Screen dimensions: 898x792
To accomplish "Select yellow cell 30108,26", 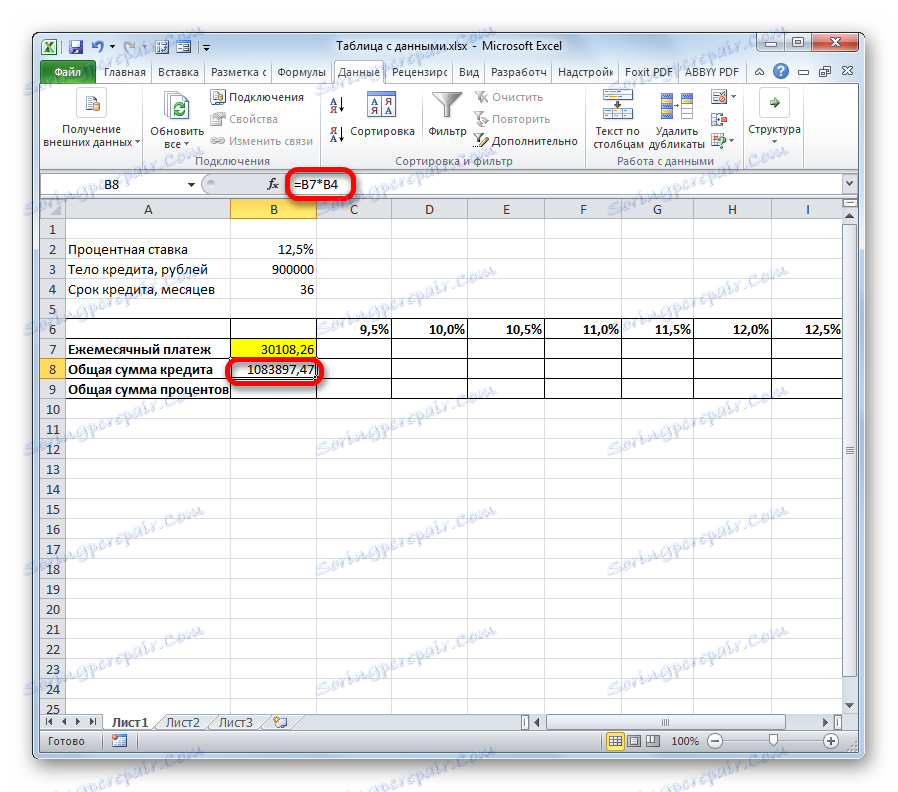I will tap(274, 349).
